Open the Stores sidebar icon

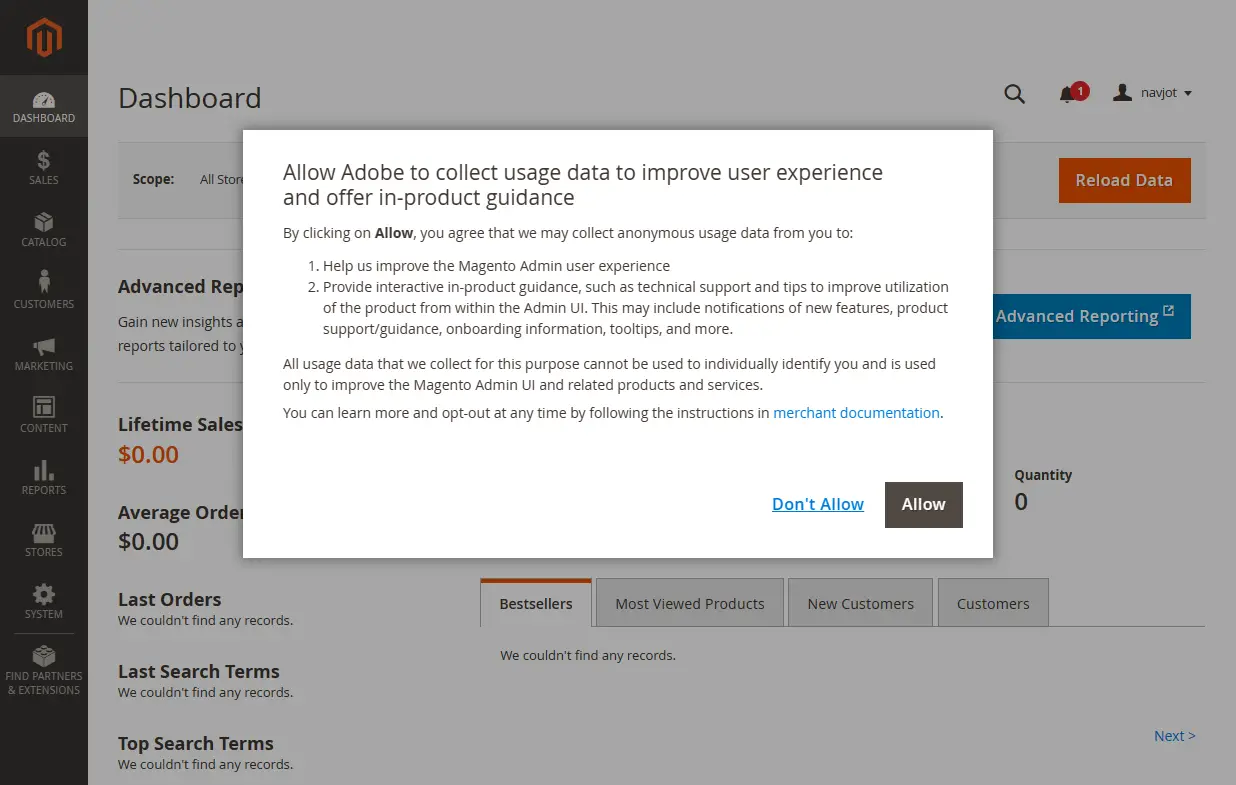[x=44, y=533]
